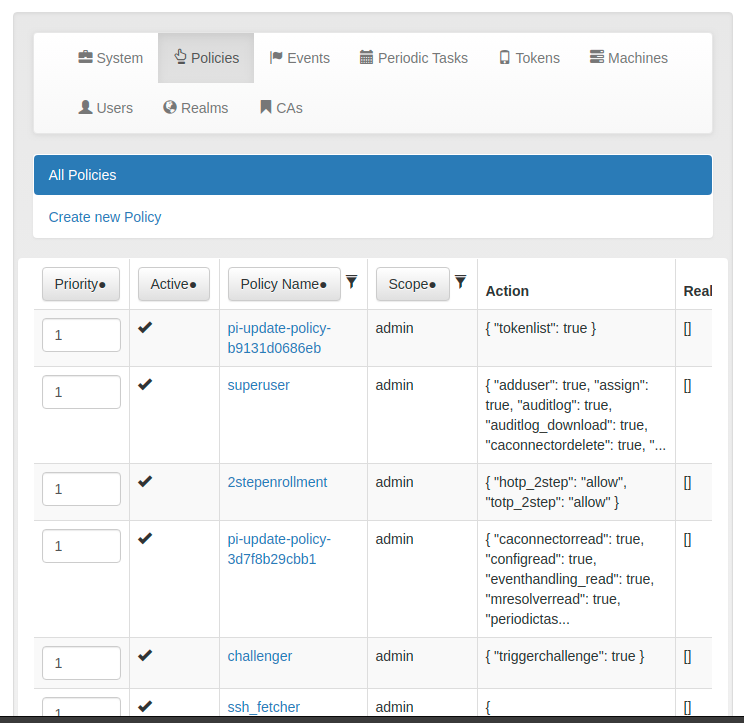Screen dimensions: 744x723
Task: Toggle active checkmark for challenger policy
Action: pyautogui.click(x=145, y=656)
